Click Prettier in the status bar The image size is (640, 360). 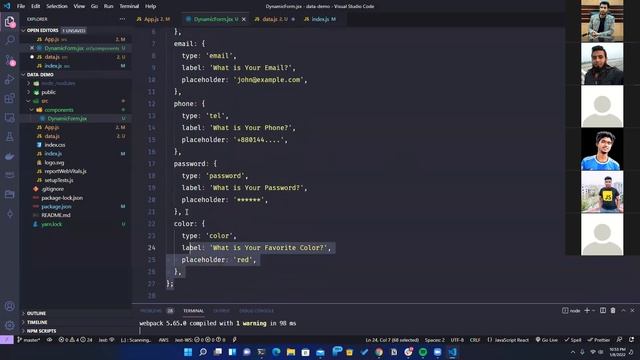tap(599, 340)
